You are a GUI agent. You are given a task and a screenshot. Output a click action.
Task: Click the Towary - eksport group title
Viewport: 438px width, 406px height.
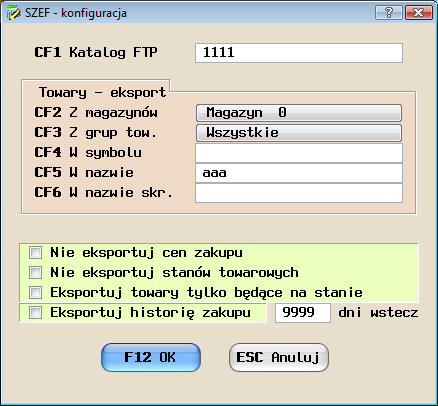[x=102, y=92]
